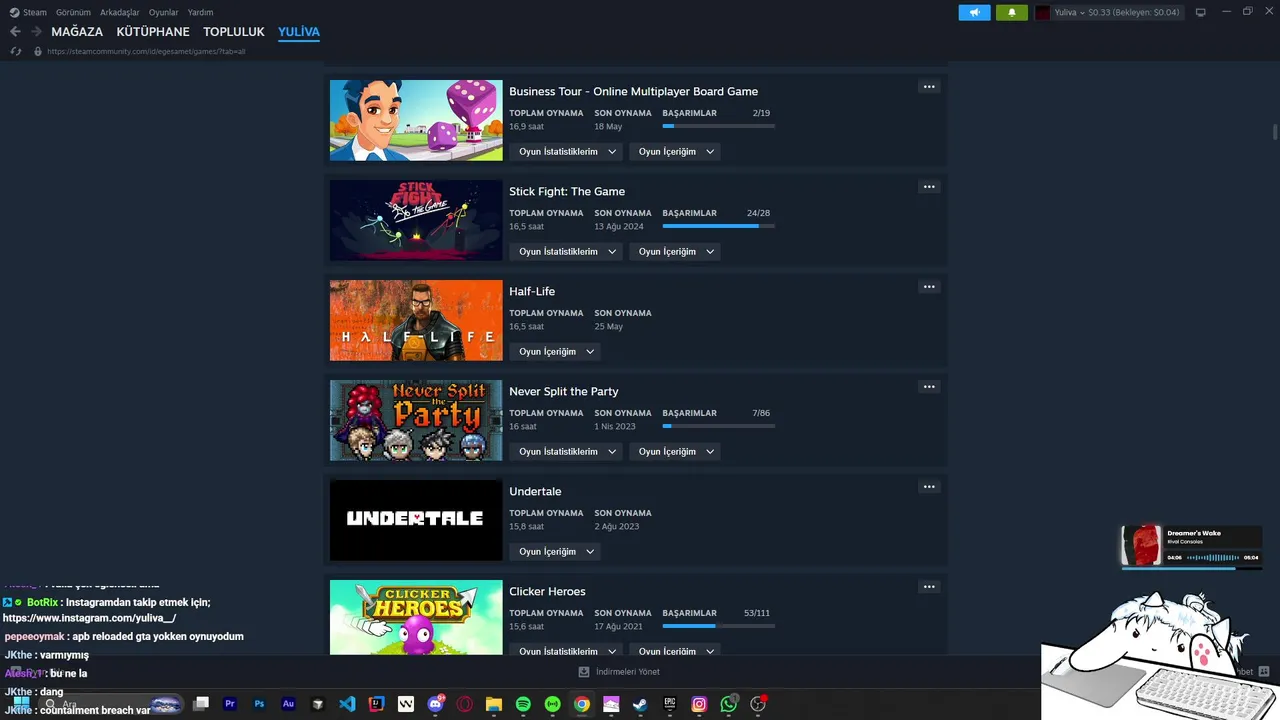The width and height of the screenshot is (1280, 720).
Task: Open the green bell notifications button
Action: (x=1011, y=12)
